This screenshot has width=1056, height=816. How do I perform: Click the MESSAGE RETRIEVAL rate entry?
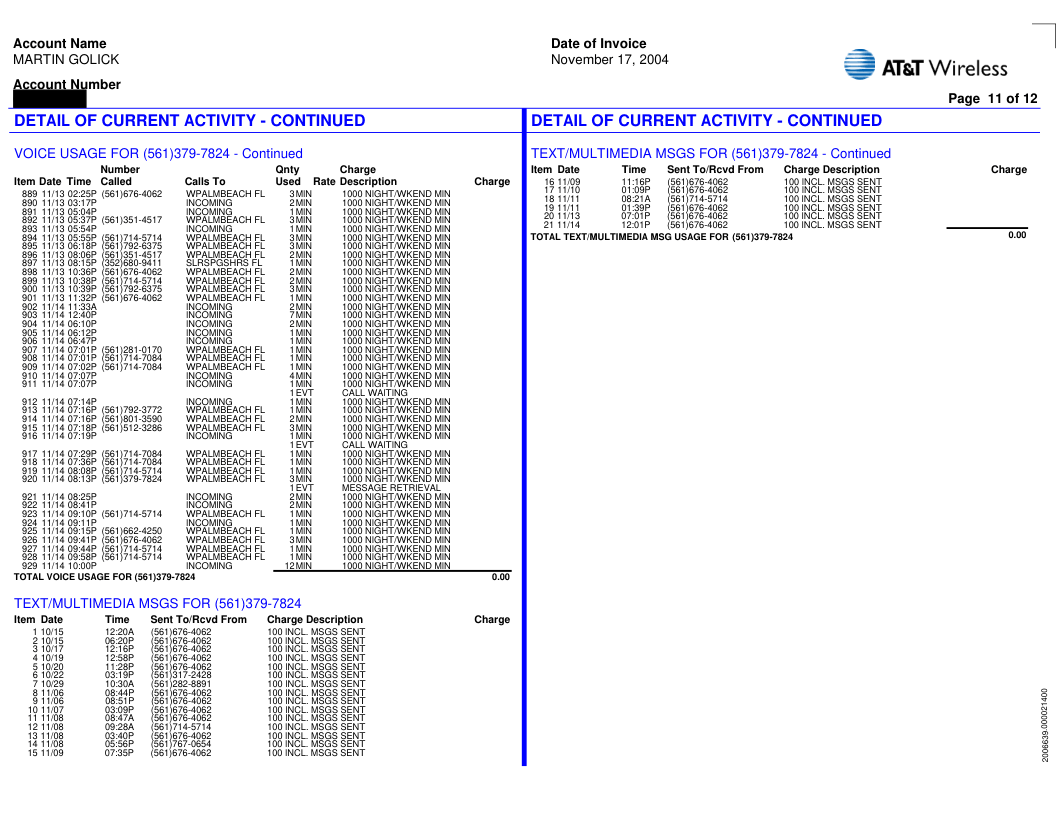(x=390, y=488)
